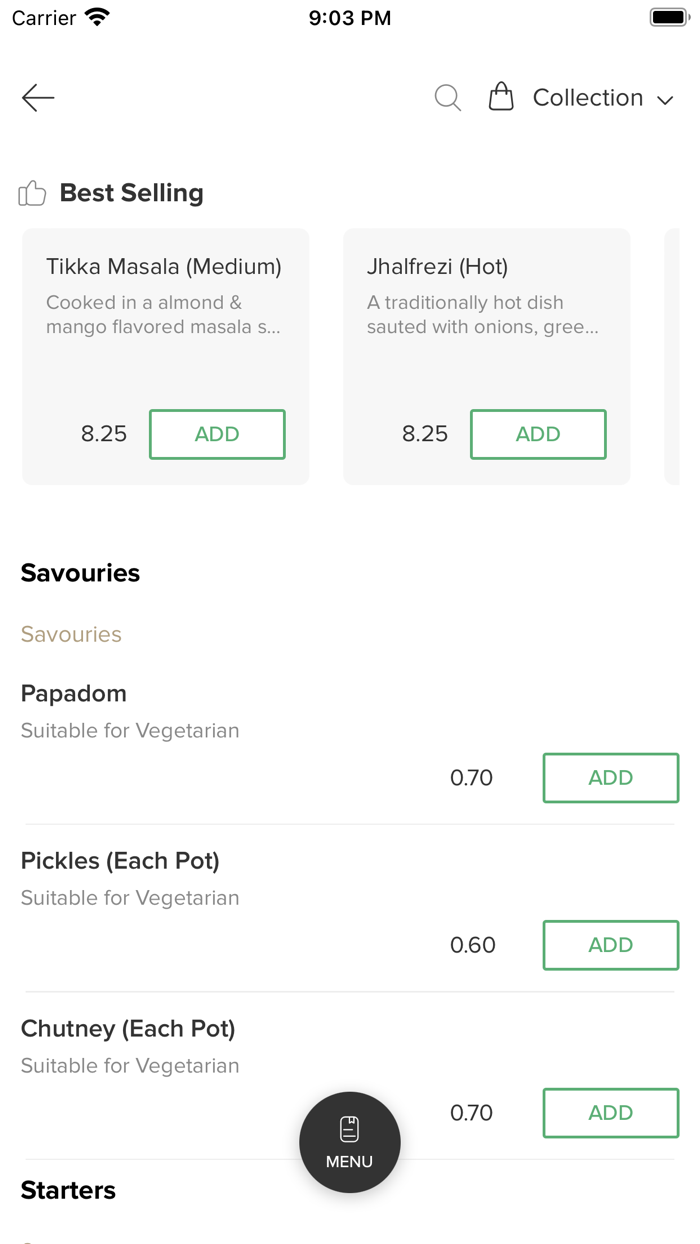Open the search magnifier icon

(x=447, y=97)
